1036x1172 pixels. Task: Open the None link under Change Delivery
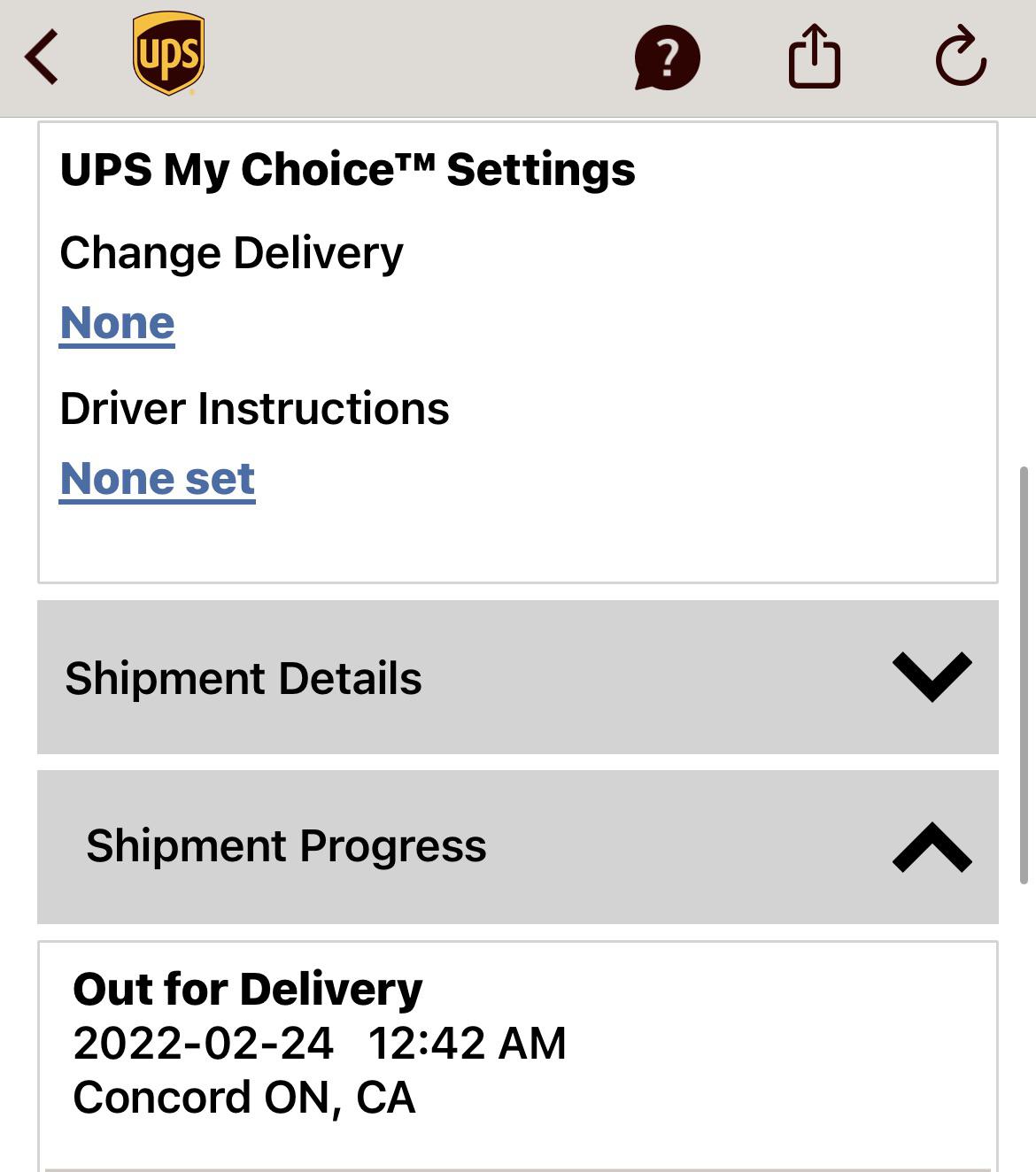pyautogui.click(x=116, y=323)
